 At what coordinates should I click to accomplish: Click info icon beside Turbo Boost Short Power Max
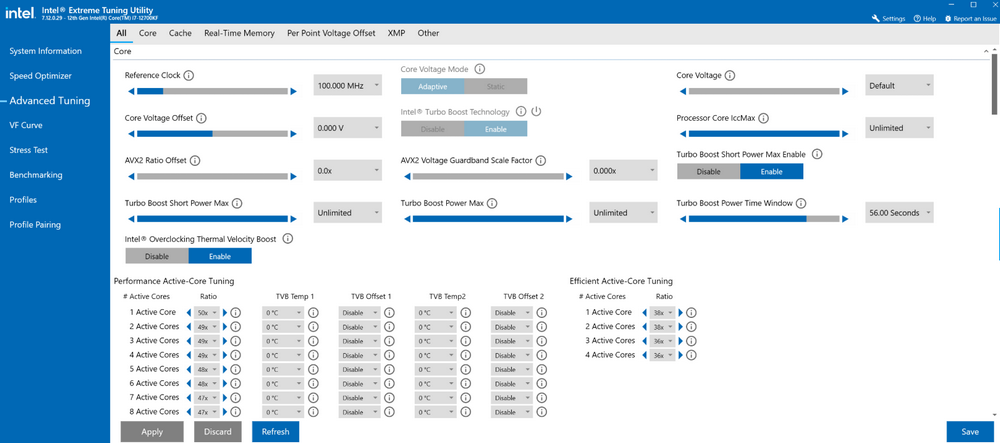pyautogui.click(x=237, y=203)
